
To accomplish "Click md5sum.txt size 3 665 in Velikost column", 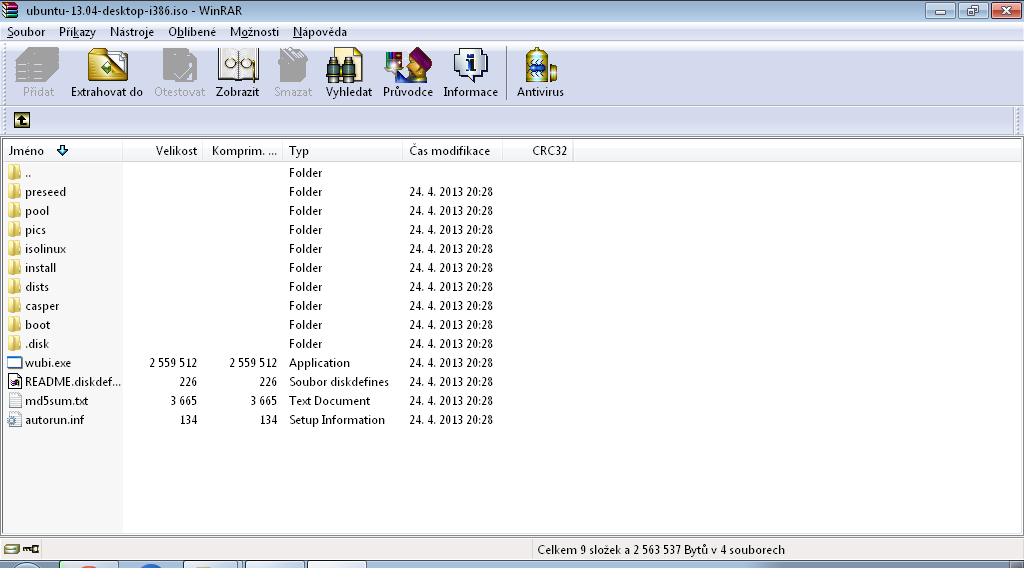I will [x=184, y=400].
